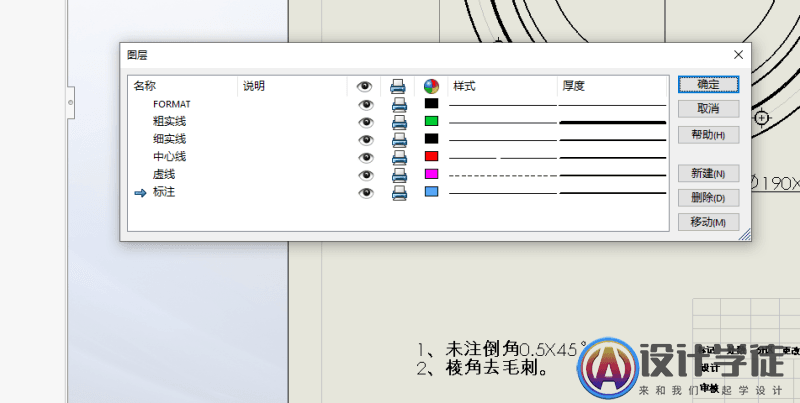Image resolution: width=800 pixels, height=403 pixels.
Task: Toggle the eye icon for 虚线 layer
Action: (x=365, y=175)
